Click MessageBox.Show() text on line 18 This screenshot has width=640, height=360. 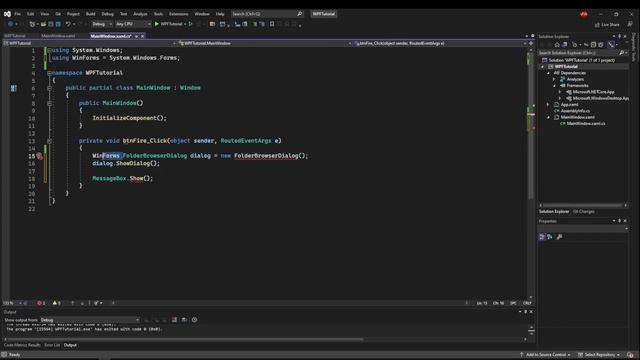122,178
